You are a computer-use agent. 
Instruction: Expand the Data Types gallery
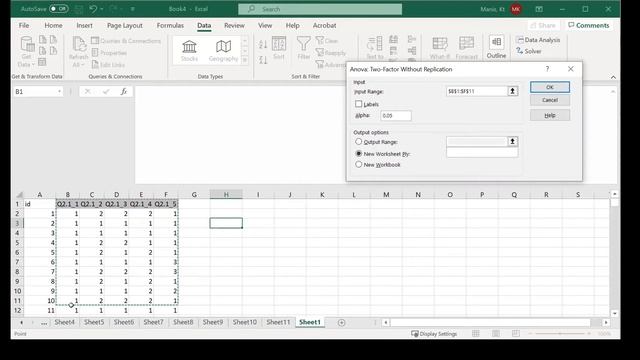tap(245, 60)
